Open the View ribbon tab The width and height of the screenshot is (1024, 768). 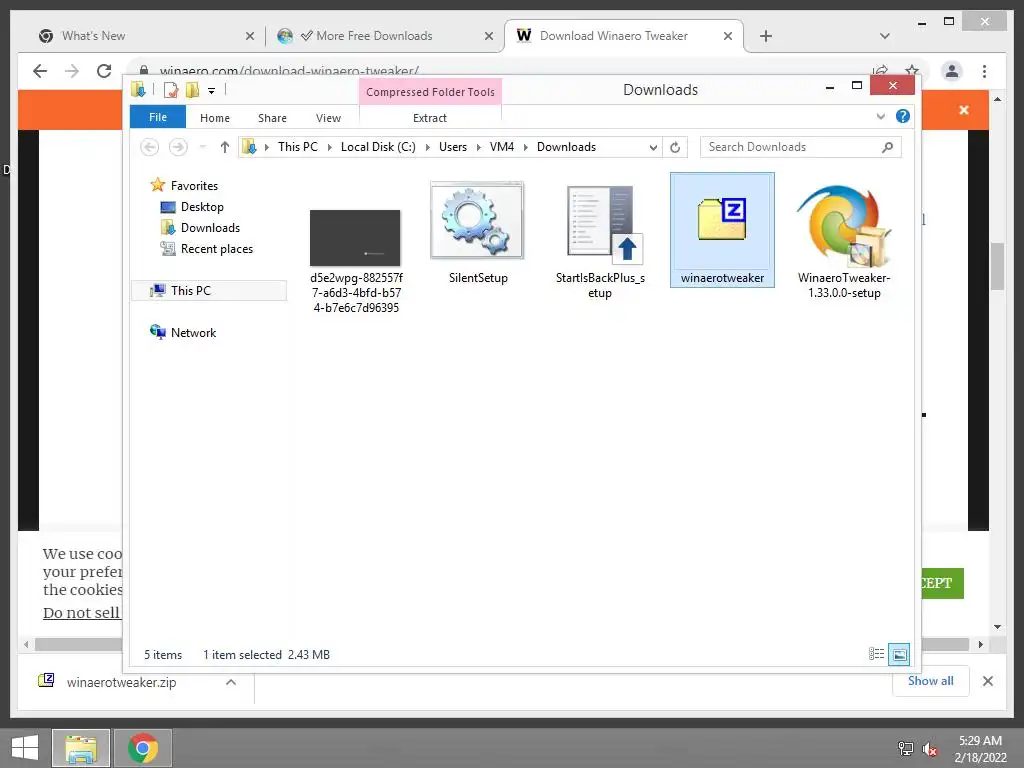328,118
